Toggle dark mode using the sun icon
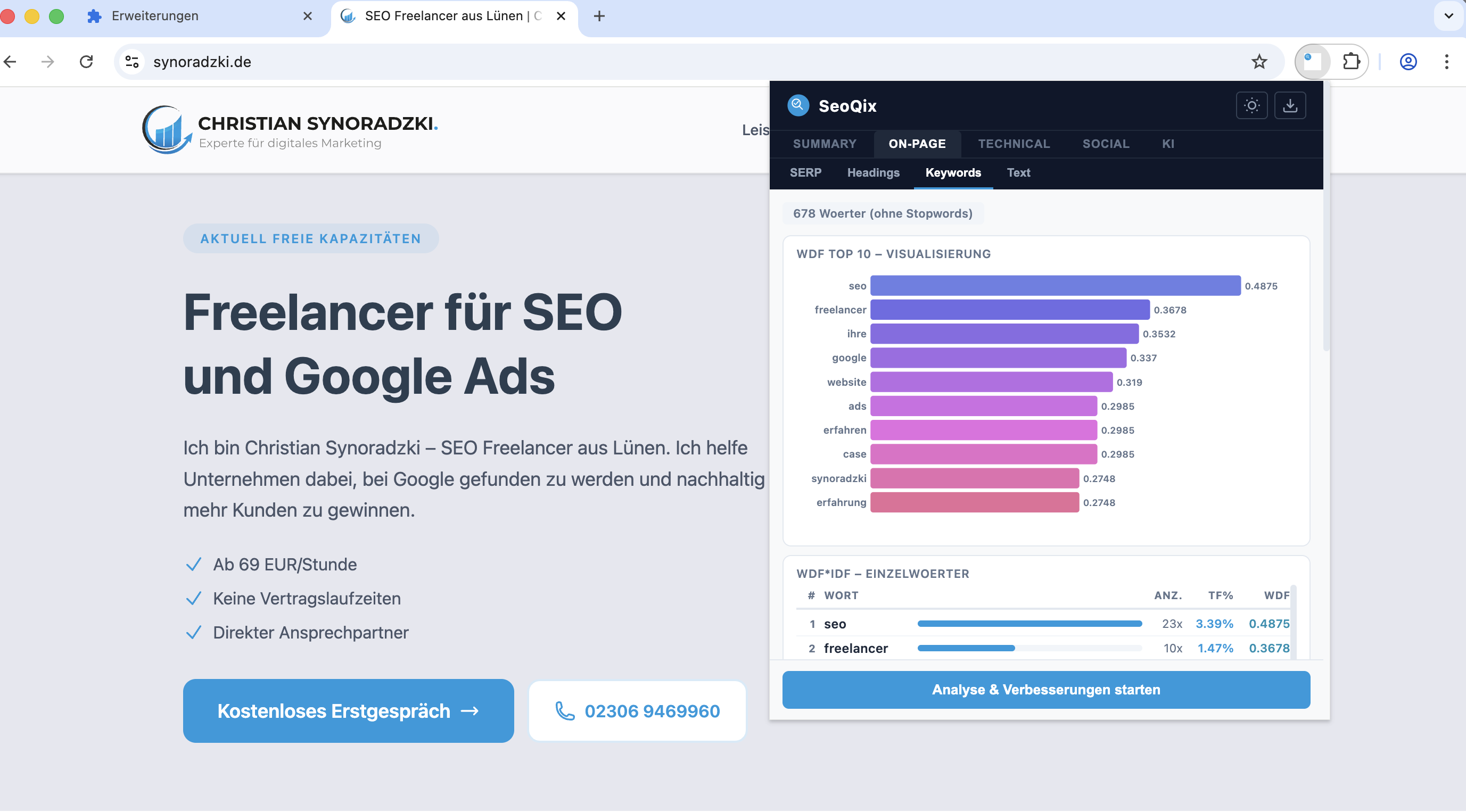Viewport: 1466px width, 812px height. click(x=1251, y=105)
